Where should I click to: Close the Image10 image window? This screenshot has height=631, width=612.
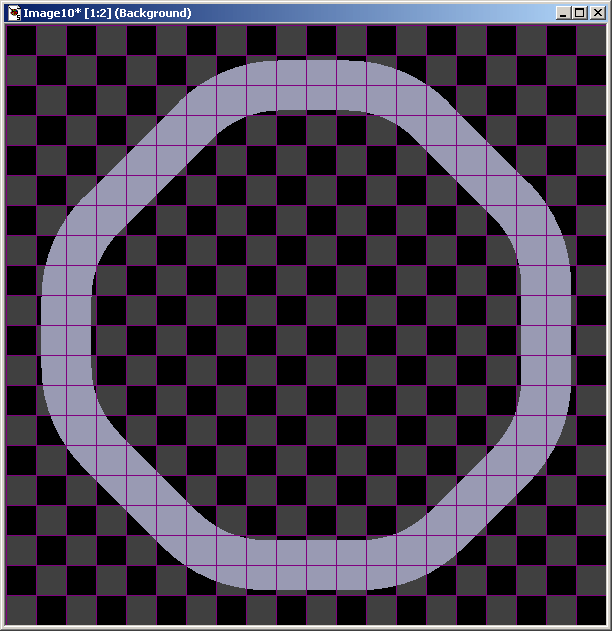[598, 13]
